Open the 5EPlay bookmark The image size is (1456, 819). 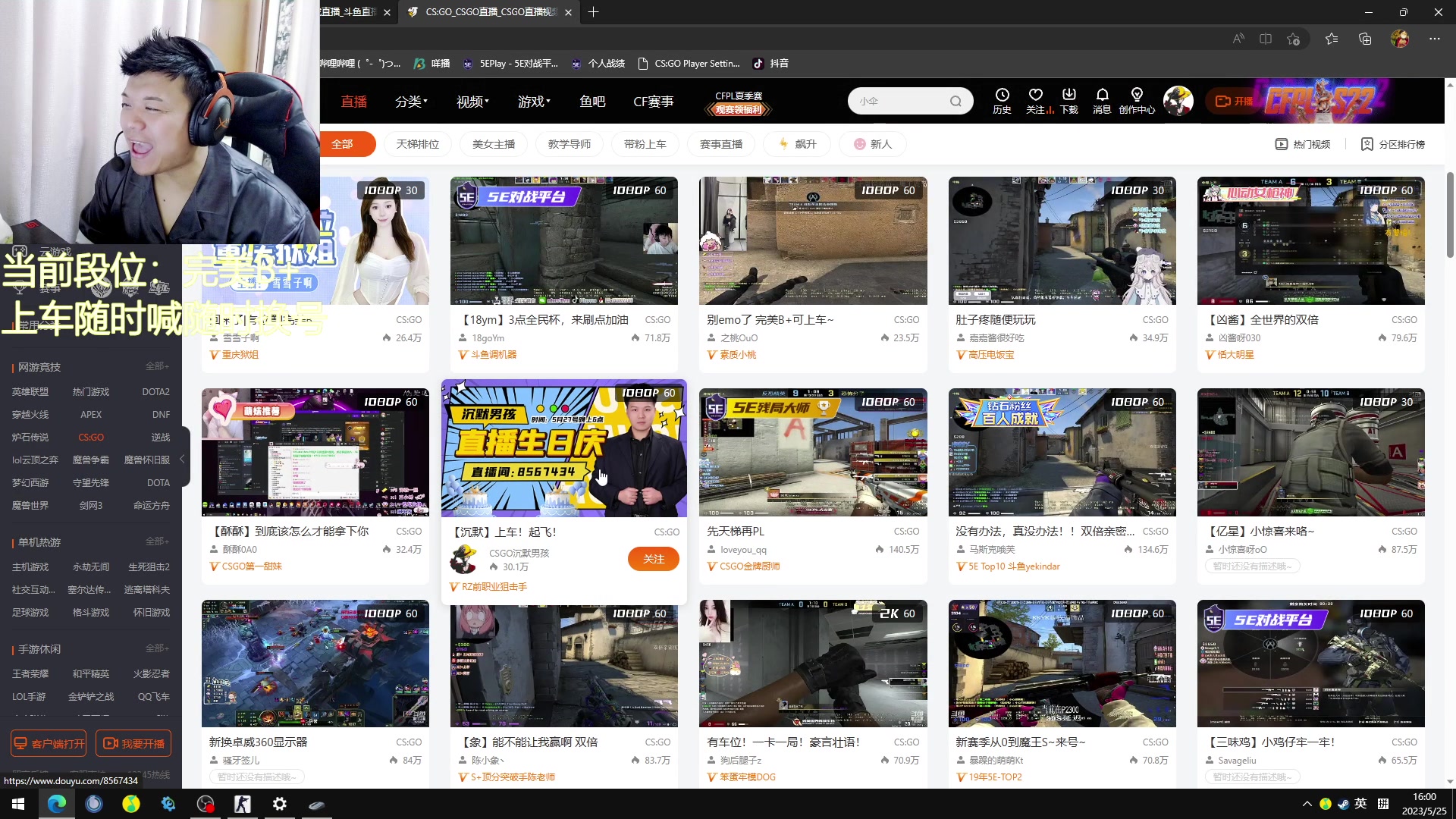[x=510, y=64]
